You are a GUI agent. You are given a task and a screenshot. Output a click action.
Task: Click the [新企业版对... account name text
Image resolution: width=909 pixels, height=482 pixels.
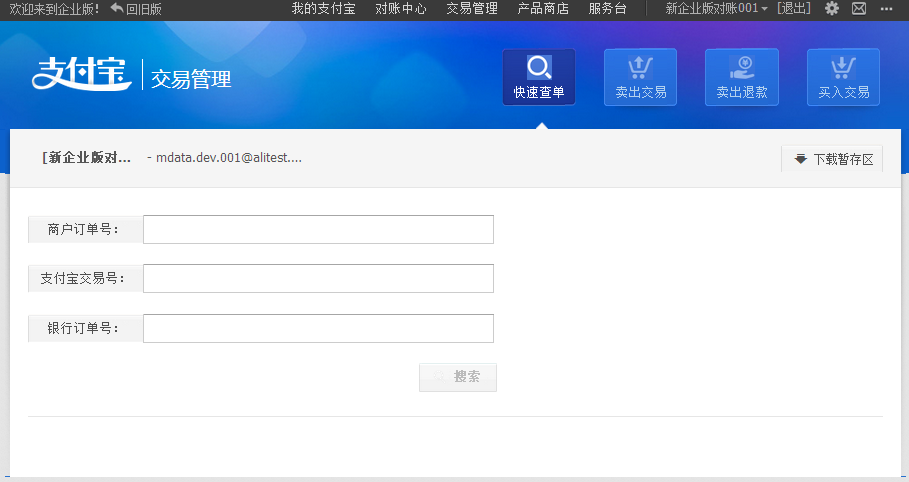pos(86,158)
